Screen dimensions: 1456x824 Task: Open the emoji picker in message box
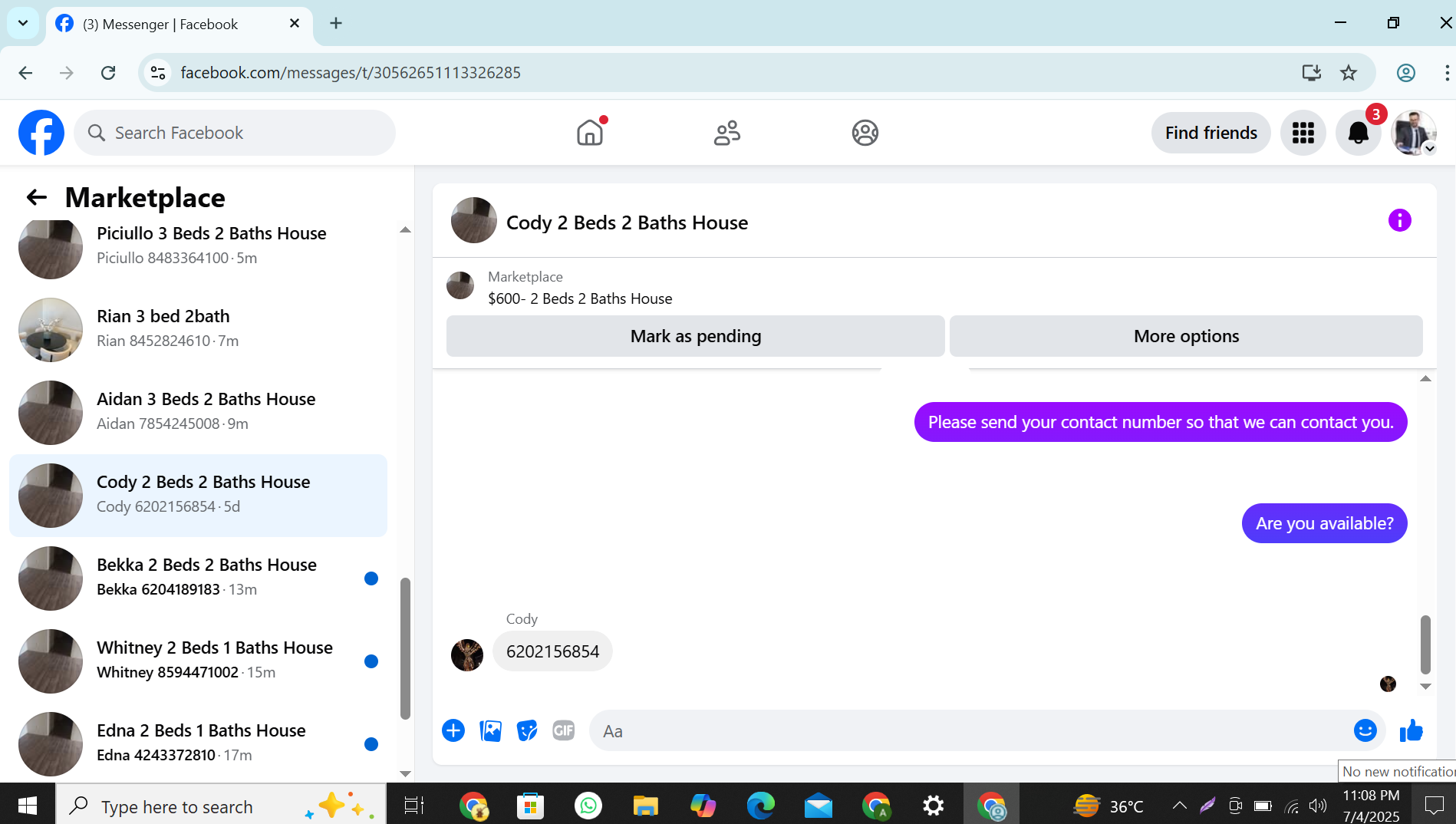(1365, 730)
